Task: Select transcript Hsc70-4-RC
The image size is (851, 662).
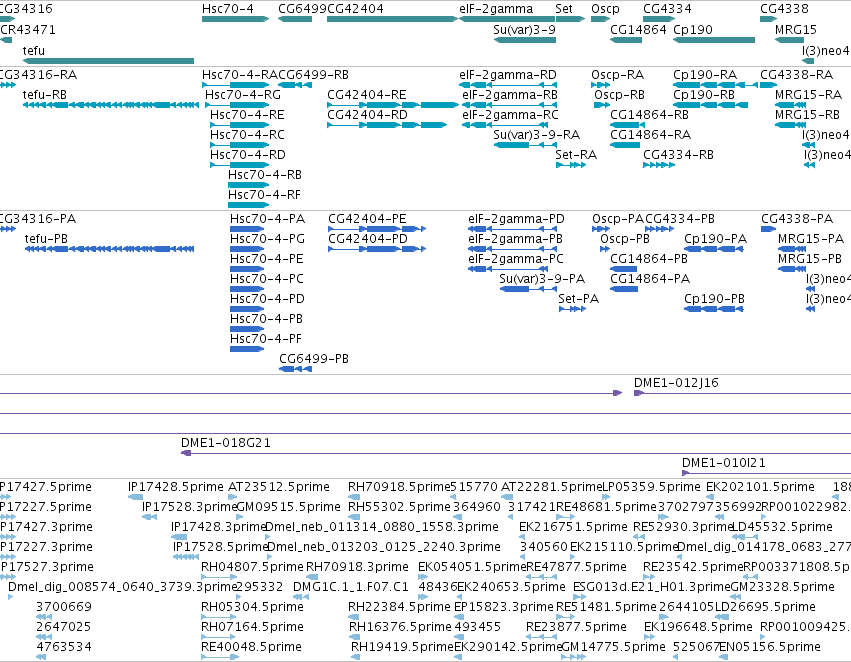Action: coord(239,145)
